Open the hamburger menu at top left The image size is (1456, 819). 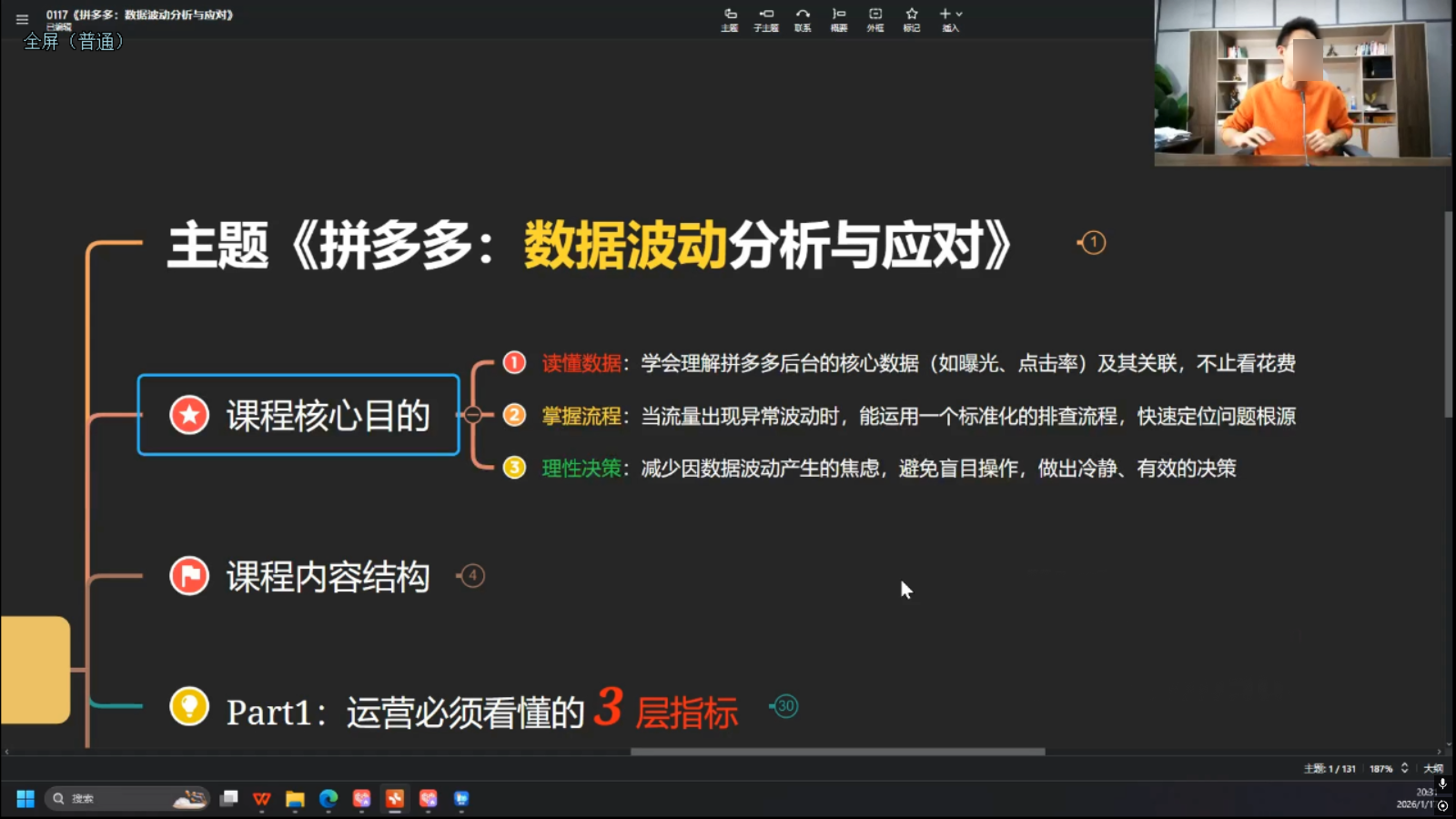point(21,18)
